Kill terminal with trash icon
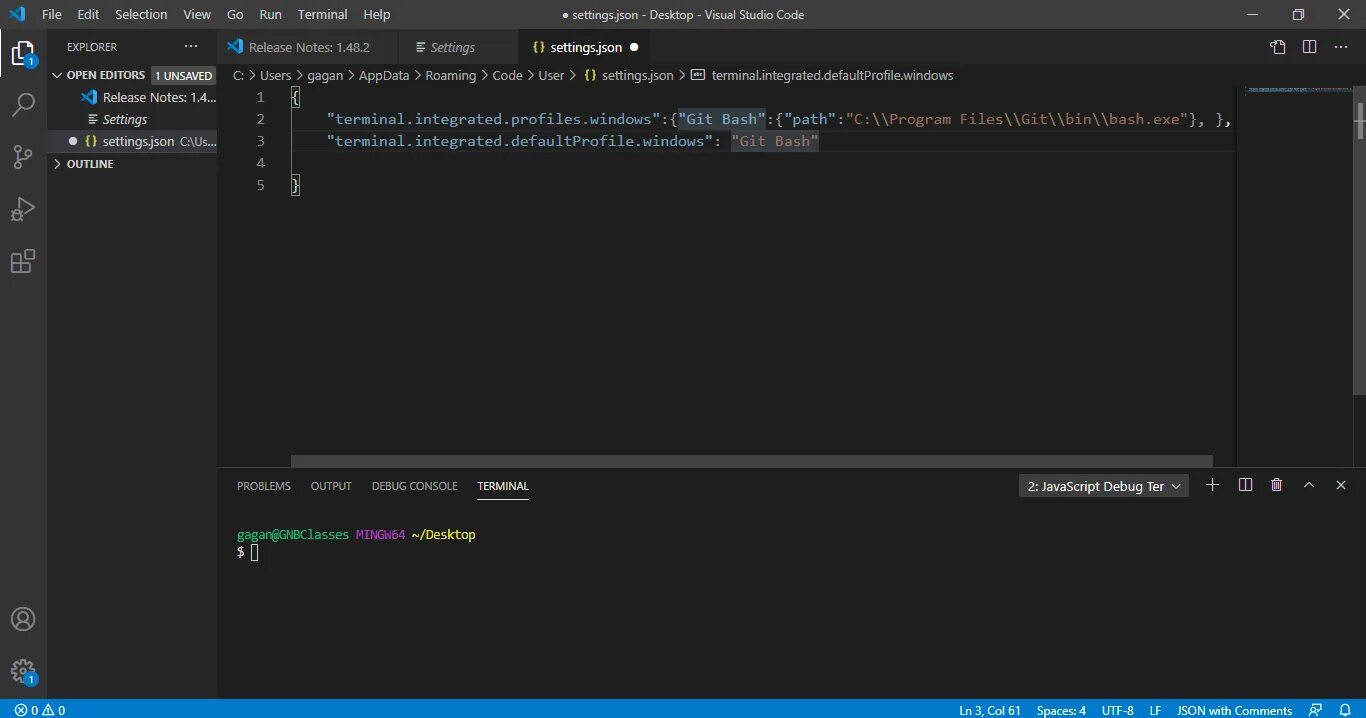This screenshot has width=1366, height=718. click(1277, 485)
